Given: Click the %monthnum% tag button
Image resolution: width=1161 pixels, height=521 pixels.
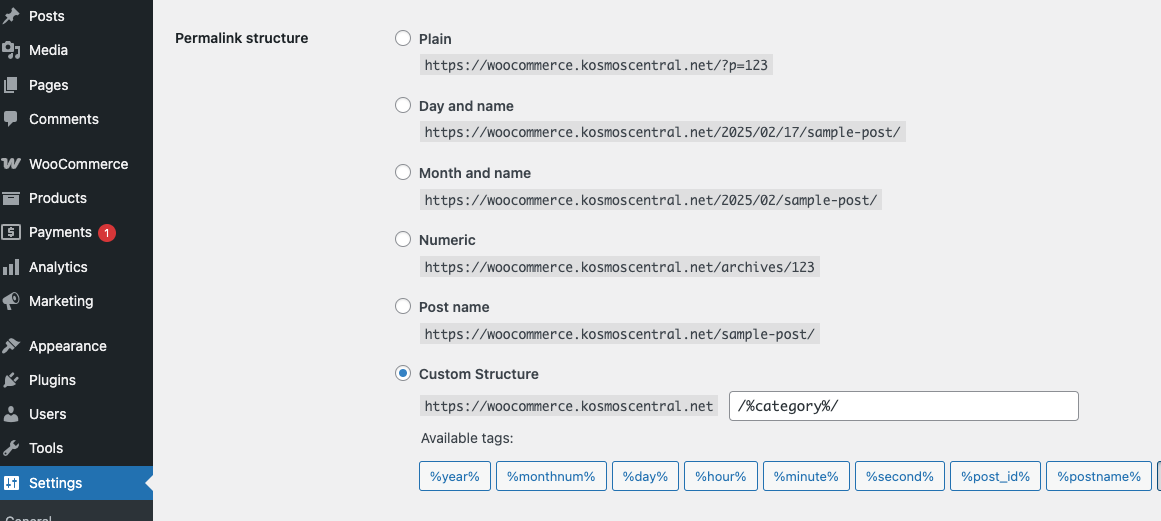Looking at the screenshot, I should pos(552,477).
